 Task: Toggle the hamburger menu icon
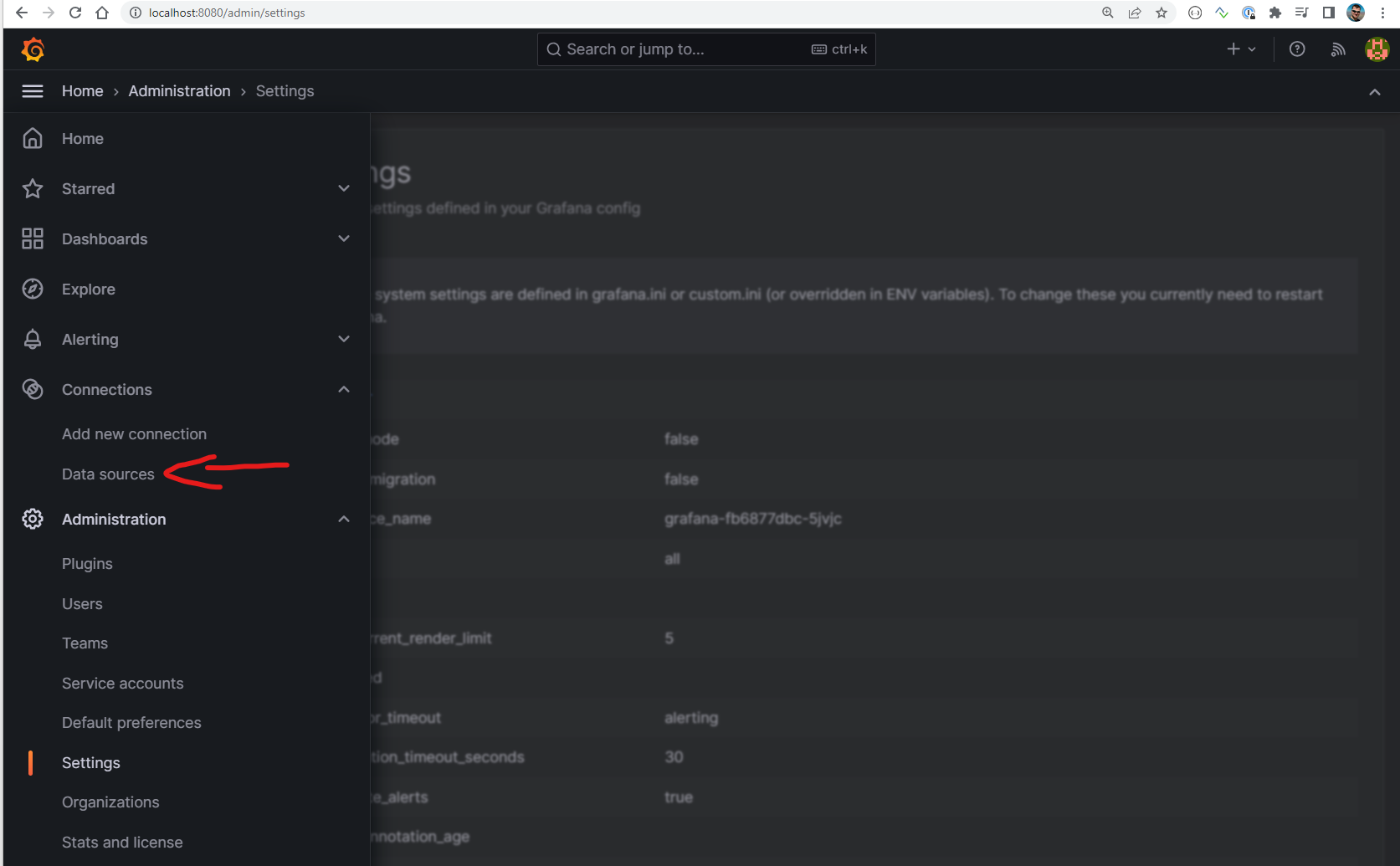pyautogui.click(x=33, y=91)
